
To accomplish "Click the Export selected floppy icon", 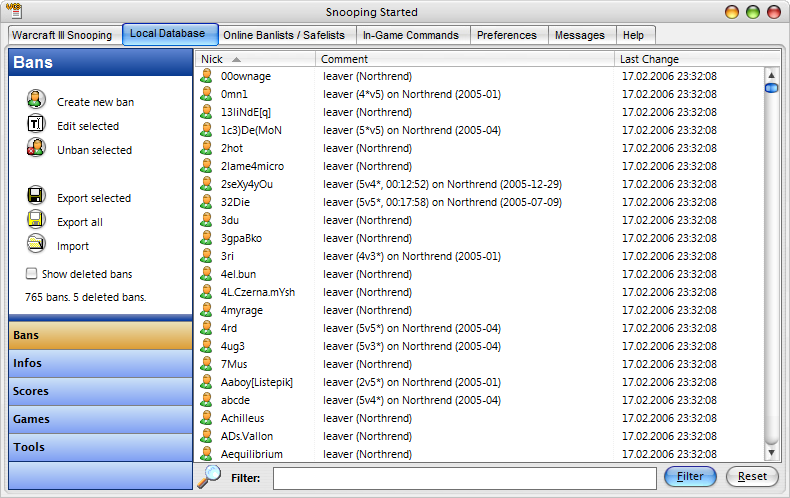I will [36, 196].
